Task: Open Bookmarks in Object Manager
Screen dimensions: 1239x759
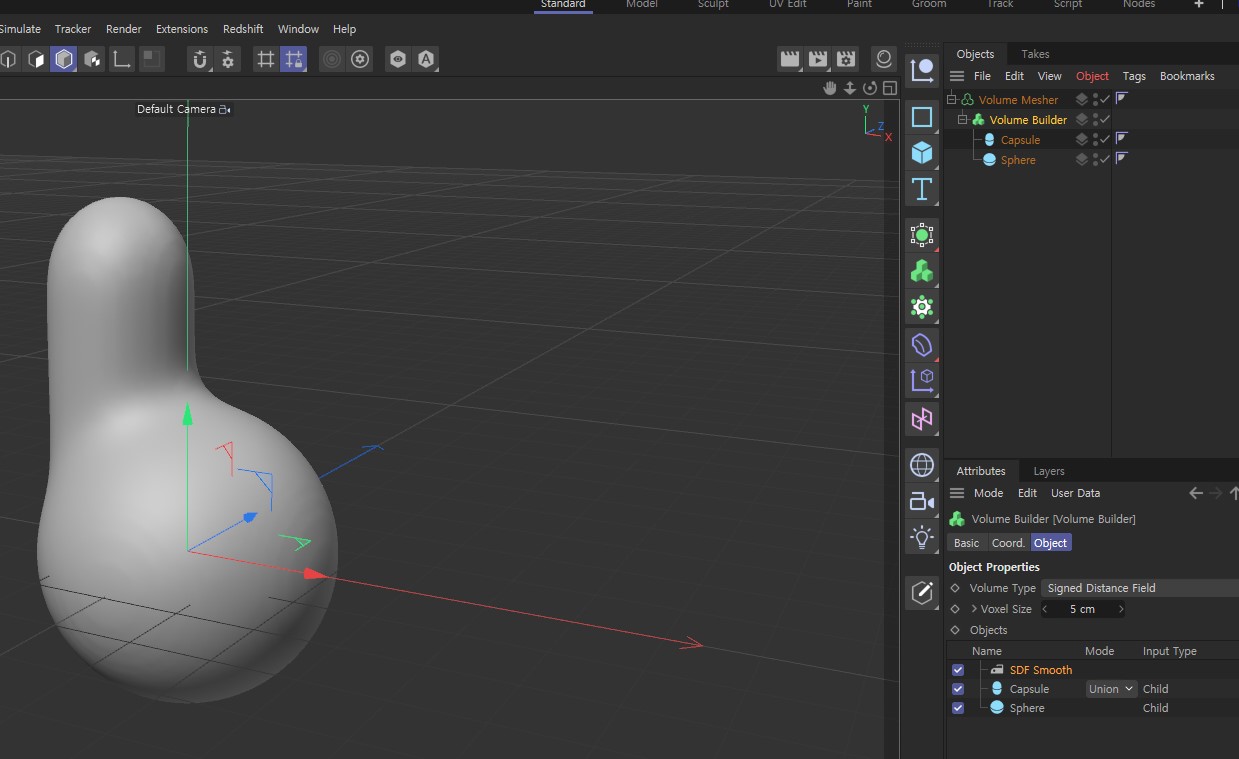Action: coord(1187,76)
